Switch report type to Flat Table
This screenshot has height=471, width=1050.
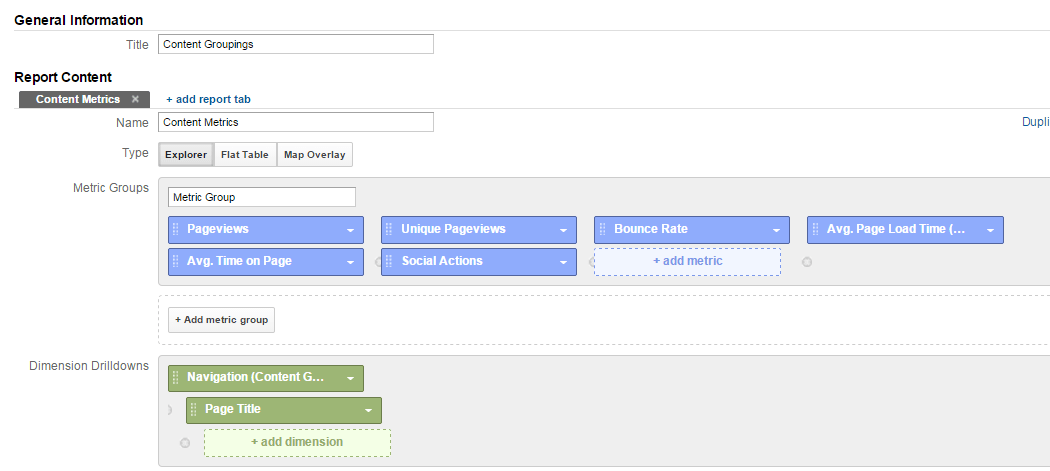pyautogui.click(x=245, y=154)
